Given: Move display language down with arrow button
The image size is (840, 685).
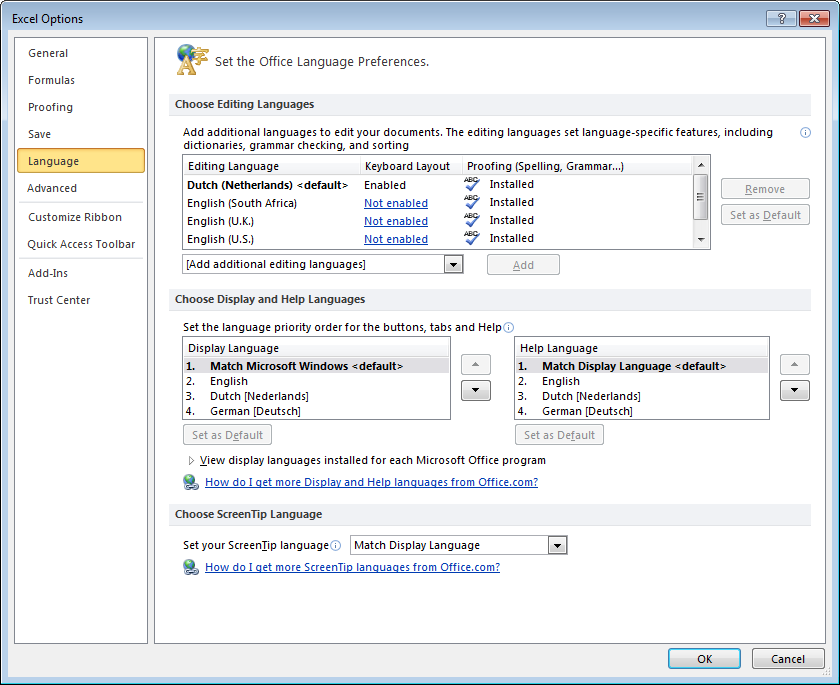Looking at the screenshot, I should [x=476, y=390].
